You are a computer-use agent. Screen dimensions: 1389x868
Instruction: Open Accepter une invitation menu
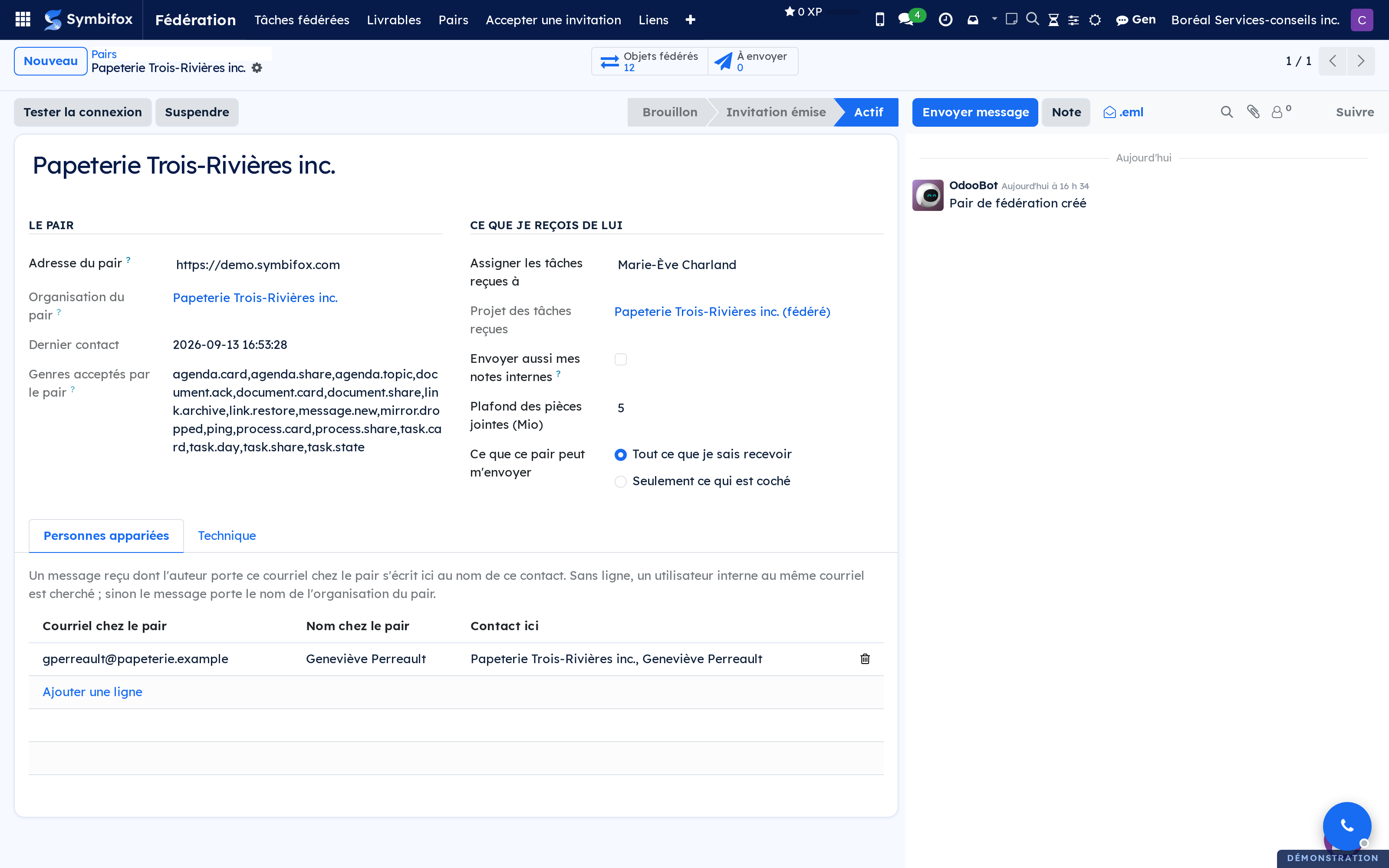[x=553, y=20]
